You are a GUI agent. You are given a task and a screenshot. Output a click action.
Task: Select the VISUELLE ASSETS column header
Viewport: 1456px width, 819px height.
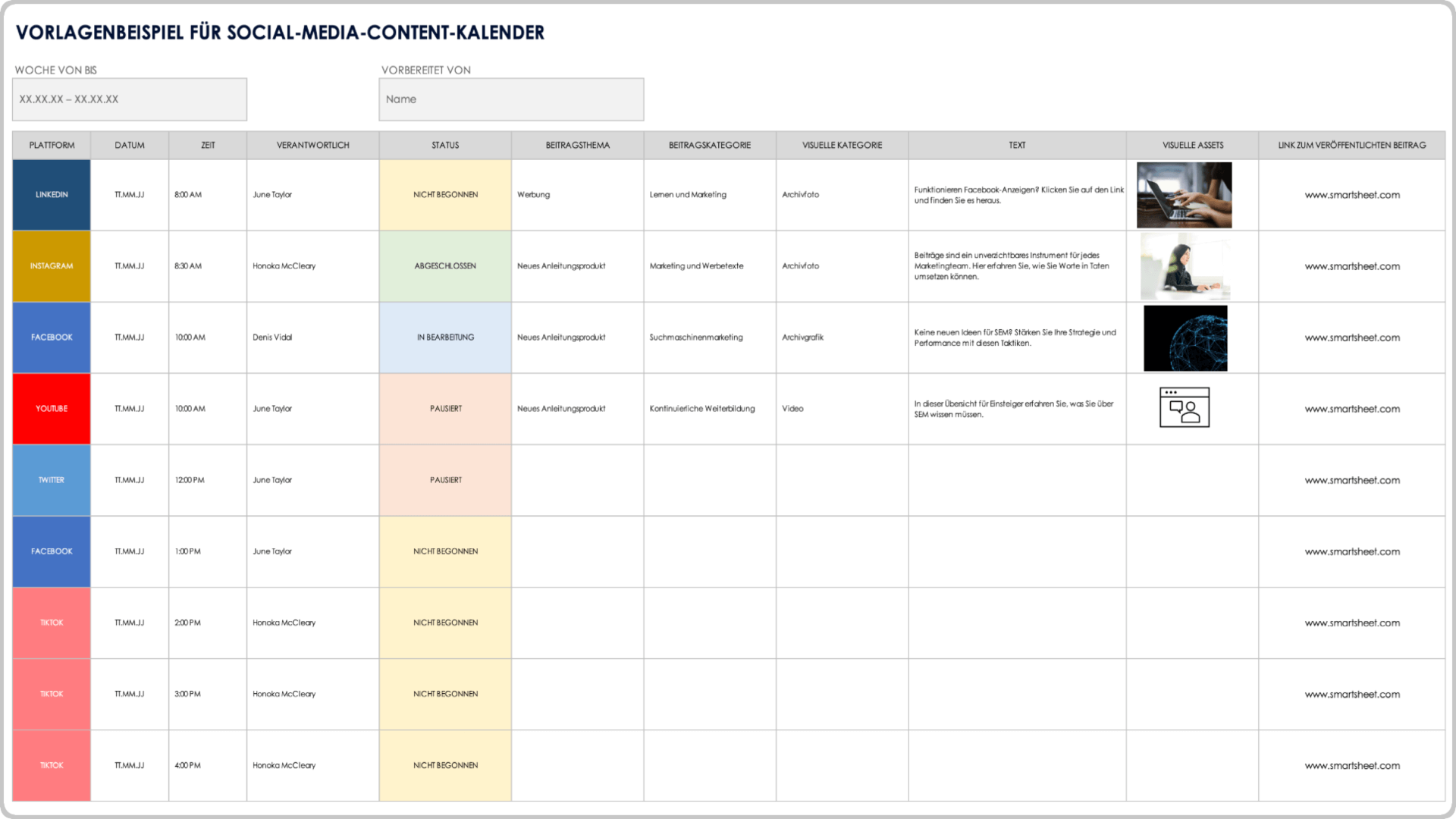pos(1193,145)
